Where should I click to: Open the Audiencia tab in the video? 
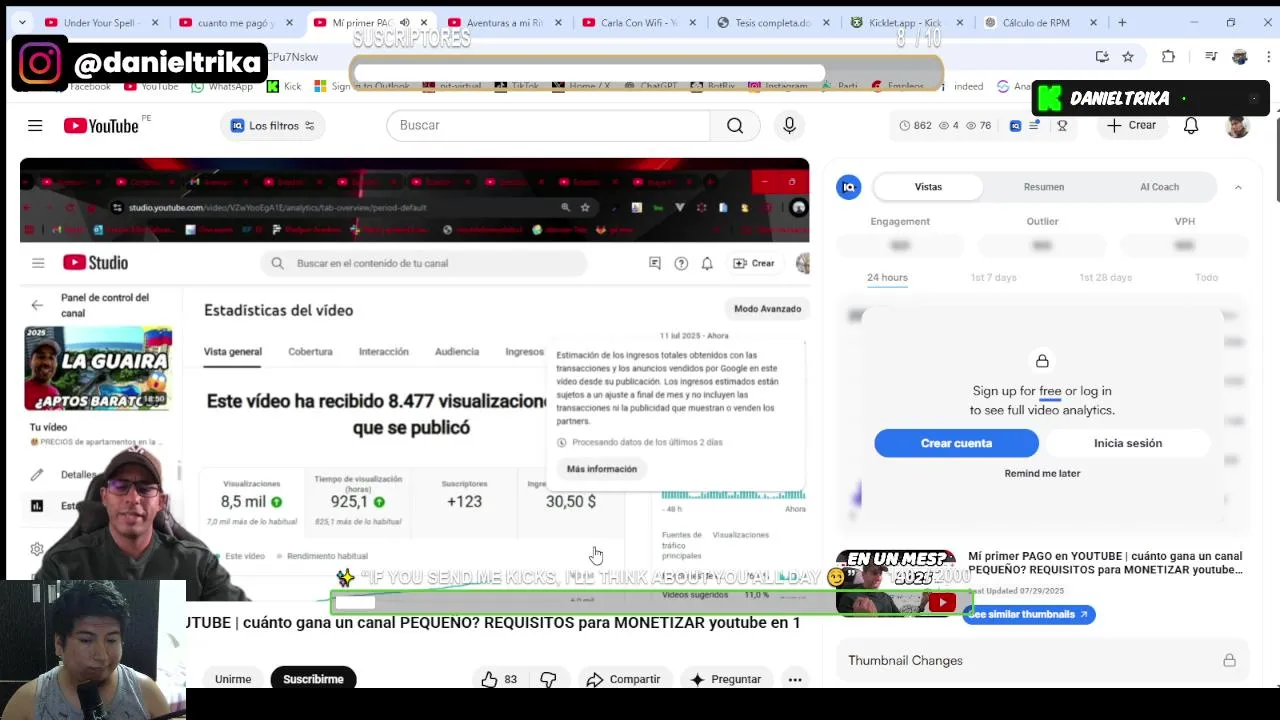tap(457, 352)
